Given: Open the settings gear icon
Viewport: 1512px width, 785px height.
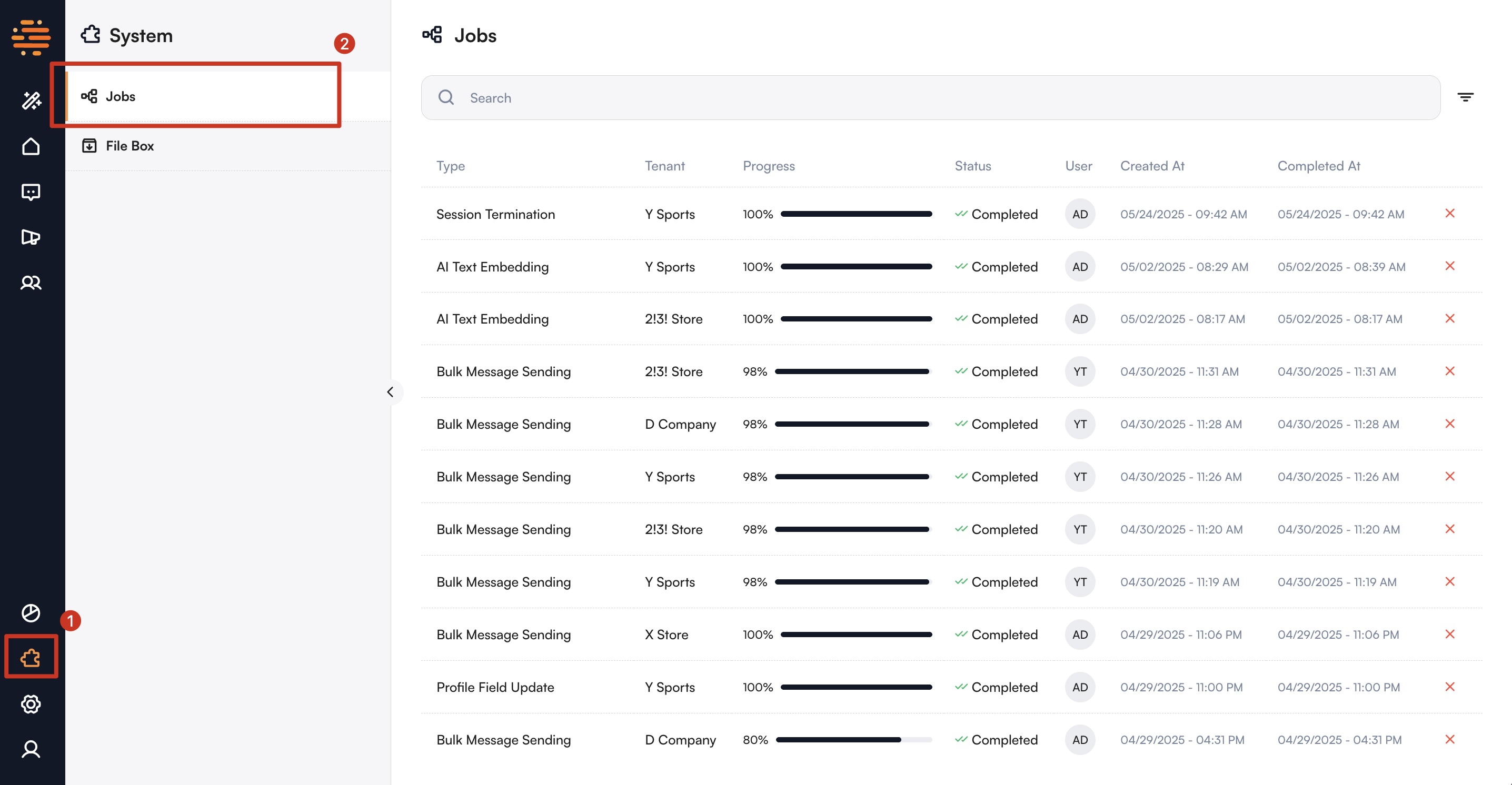Looking at the screenshot, I should (31, 703).
